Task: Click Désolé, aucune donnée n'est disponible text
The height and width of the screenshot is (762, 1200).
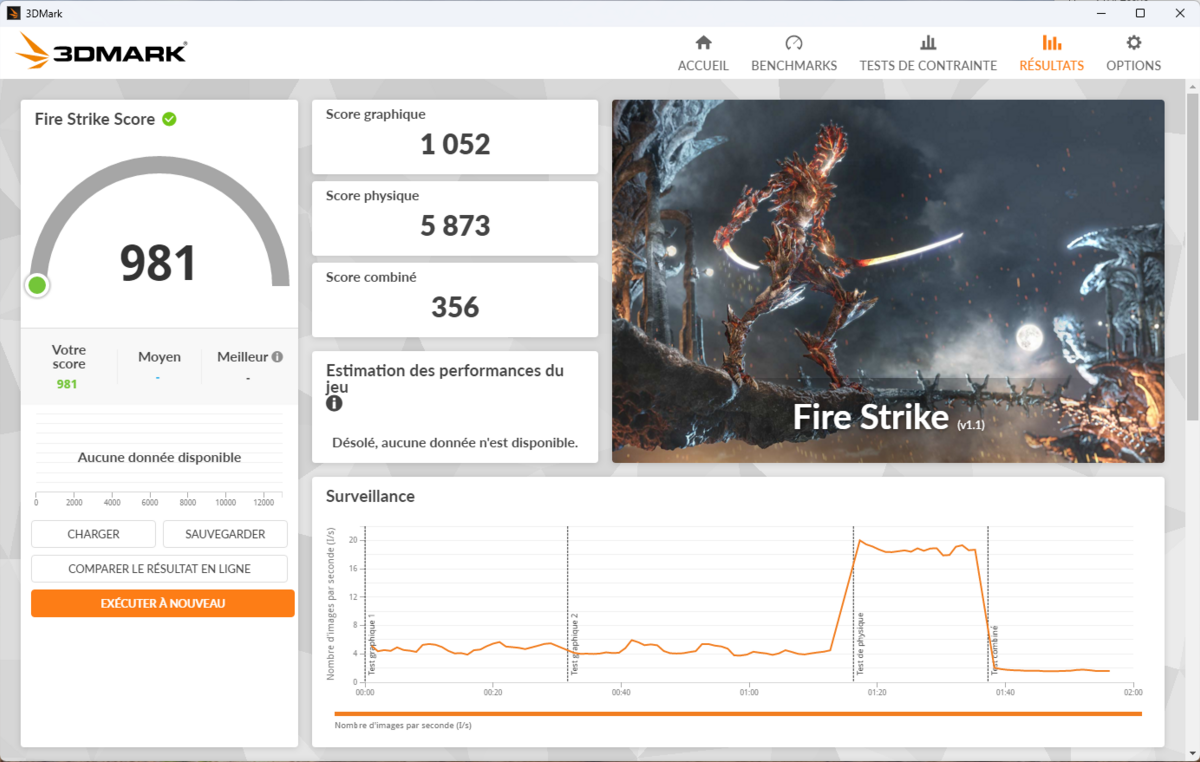Action: (x=455, y=442)
